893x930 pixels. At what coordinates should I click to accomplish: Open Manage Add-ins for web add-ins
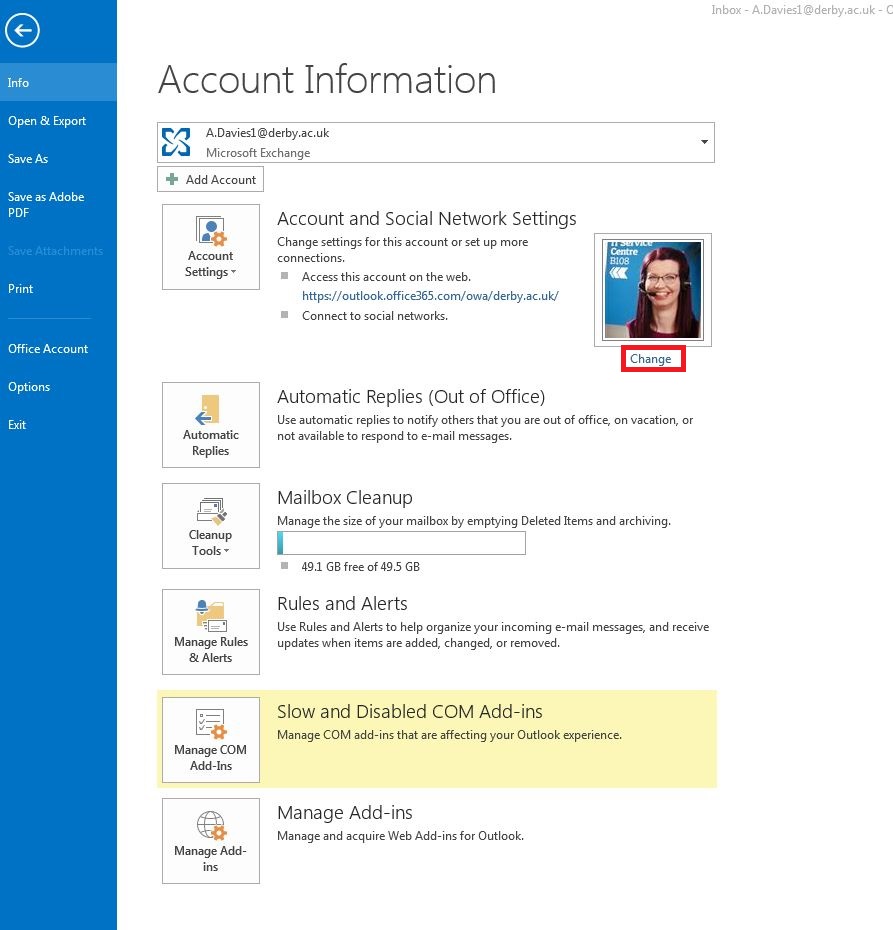pos(210,841)
